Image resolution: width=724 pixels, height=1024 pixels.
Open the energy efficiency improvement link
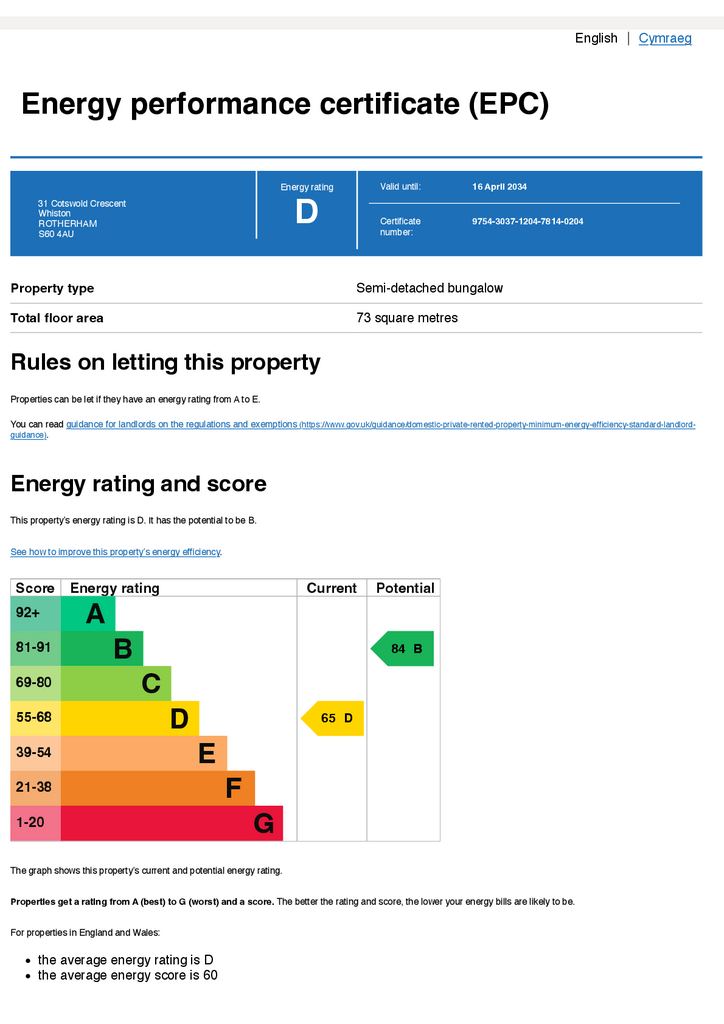point(116,552)
